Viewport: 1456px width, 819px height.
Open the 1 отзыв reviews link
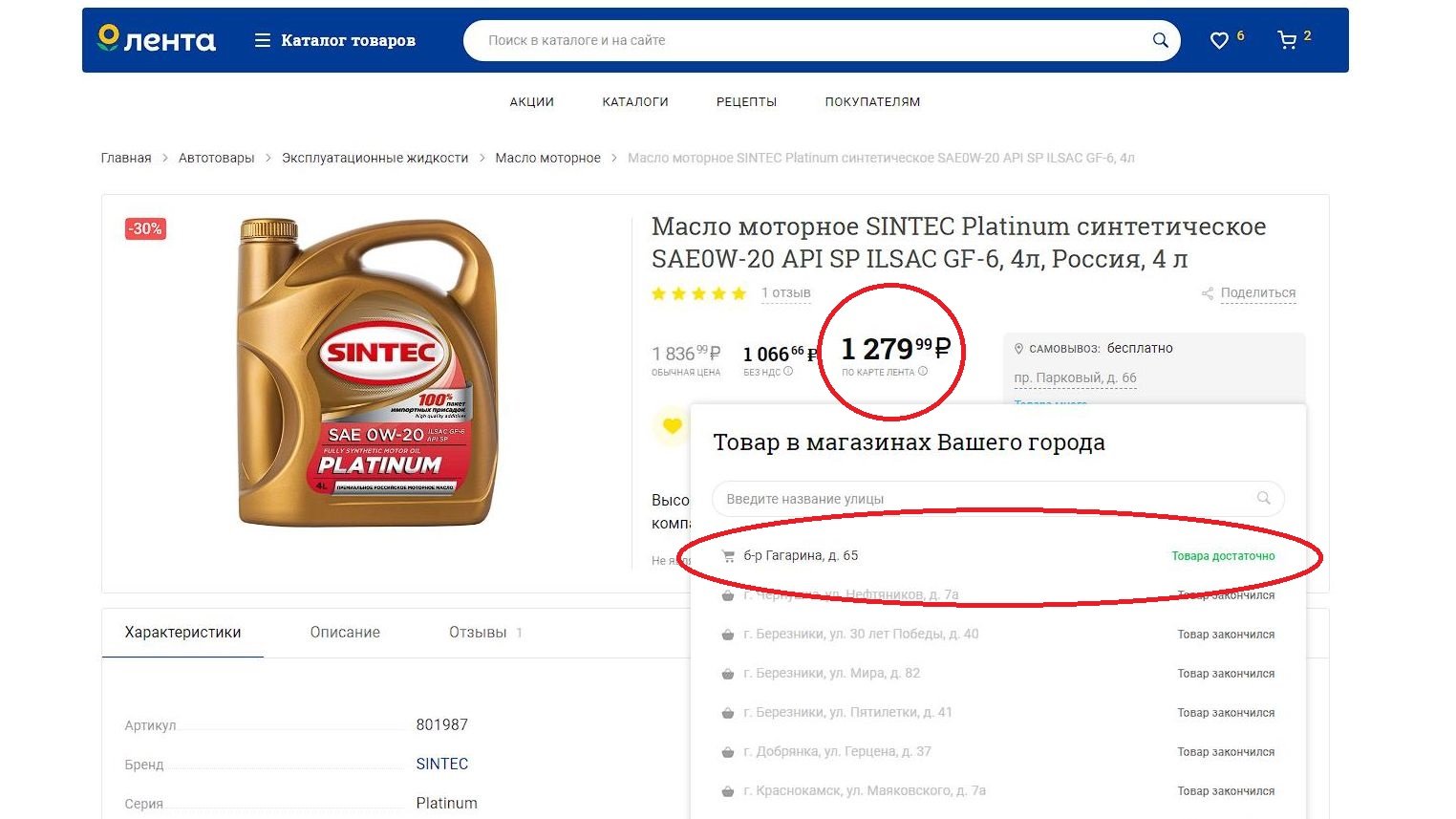coord(786,293)
